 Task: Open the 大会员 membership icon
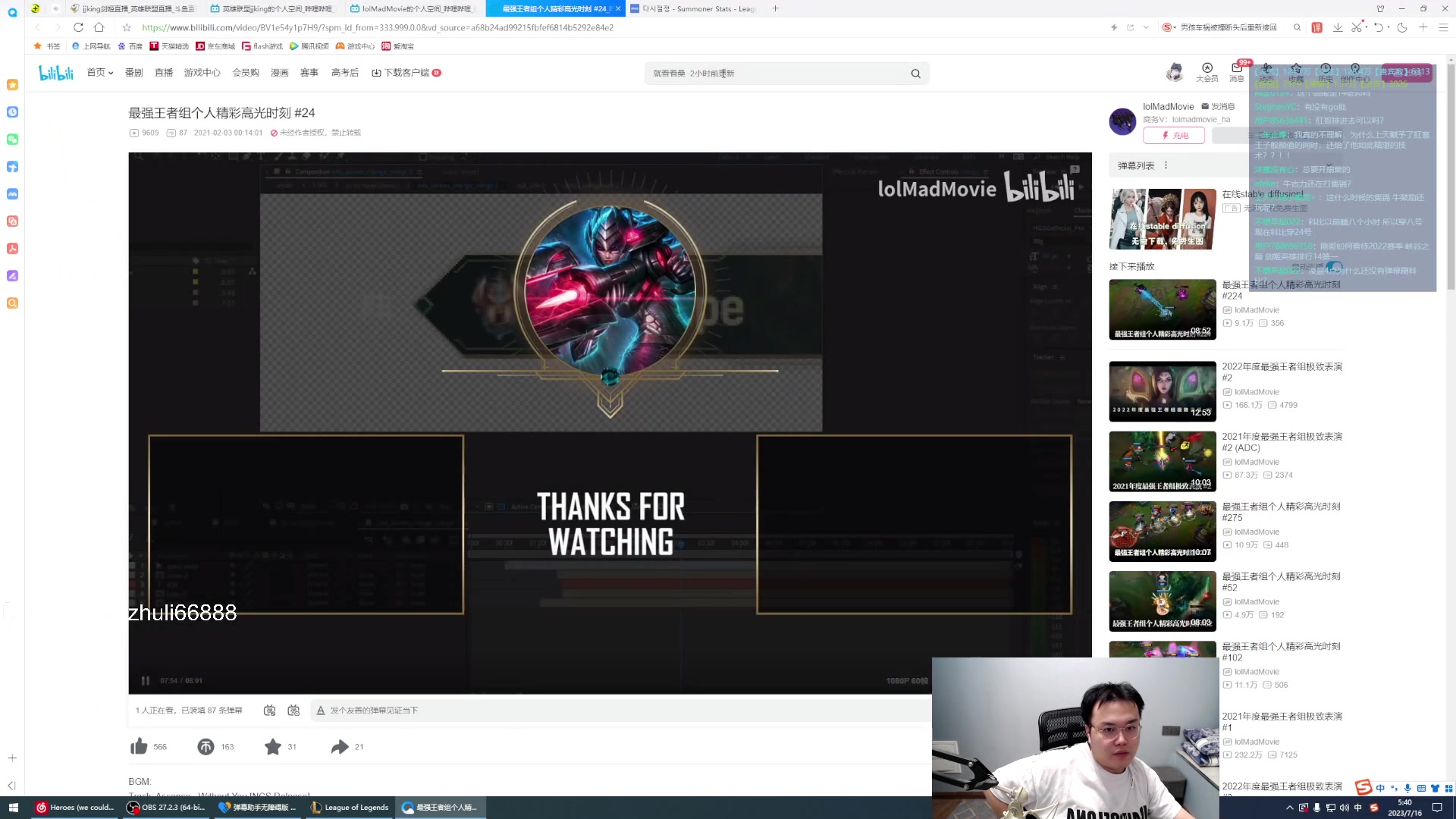pos(1207,72)
